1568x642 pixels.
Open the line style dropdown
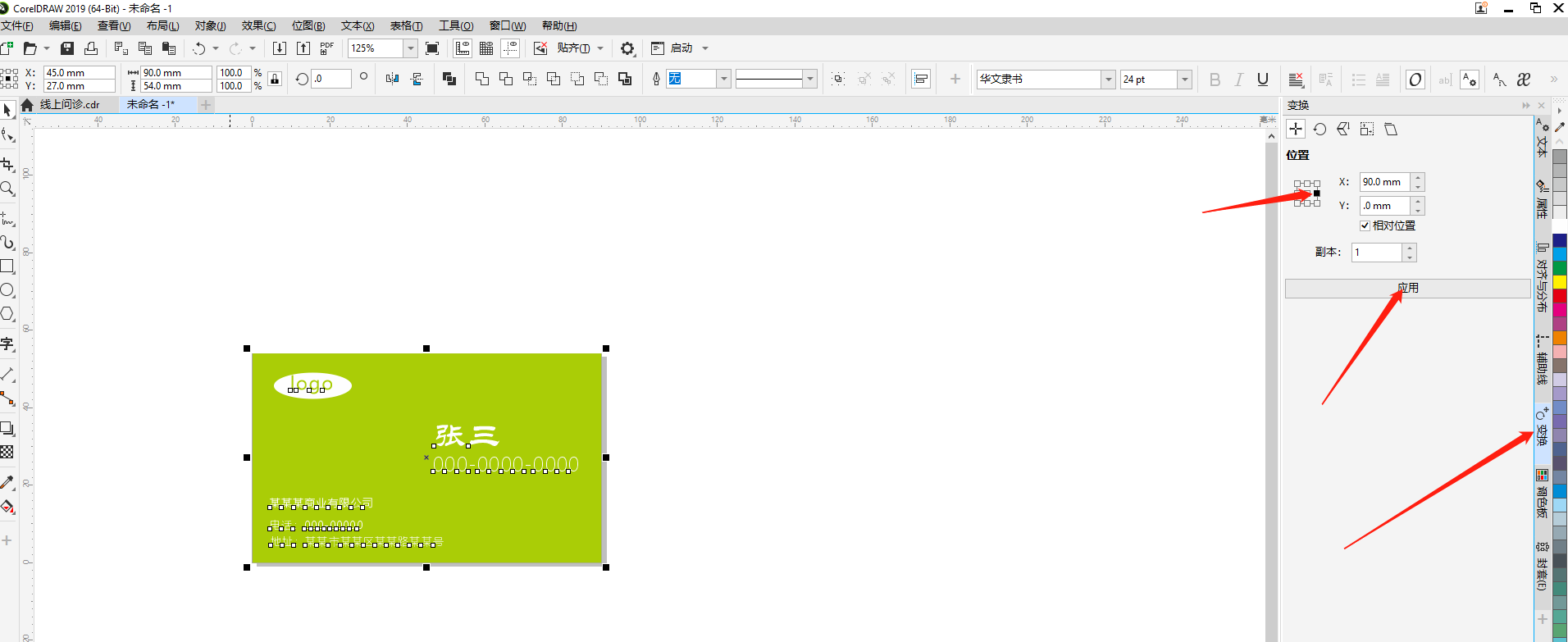click(x=810, y=79)
